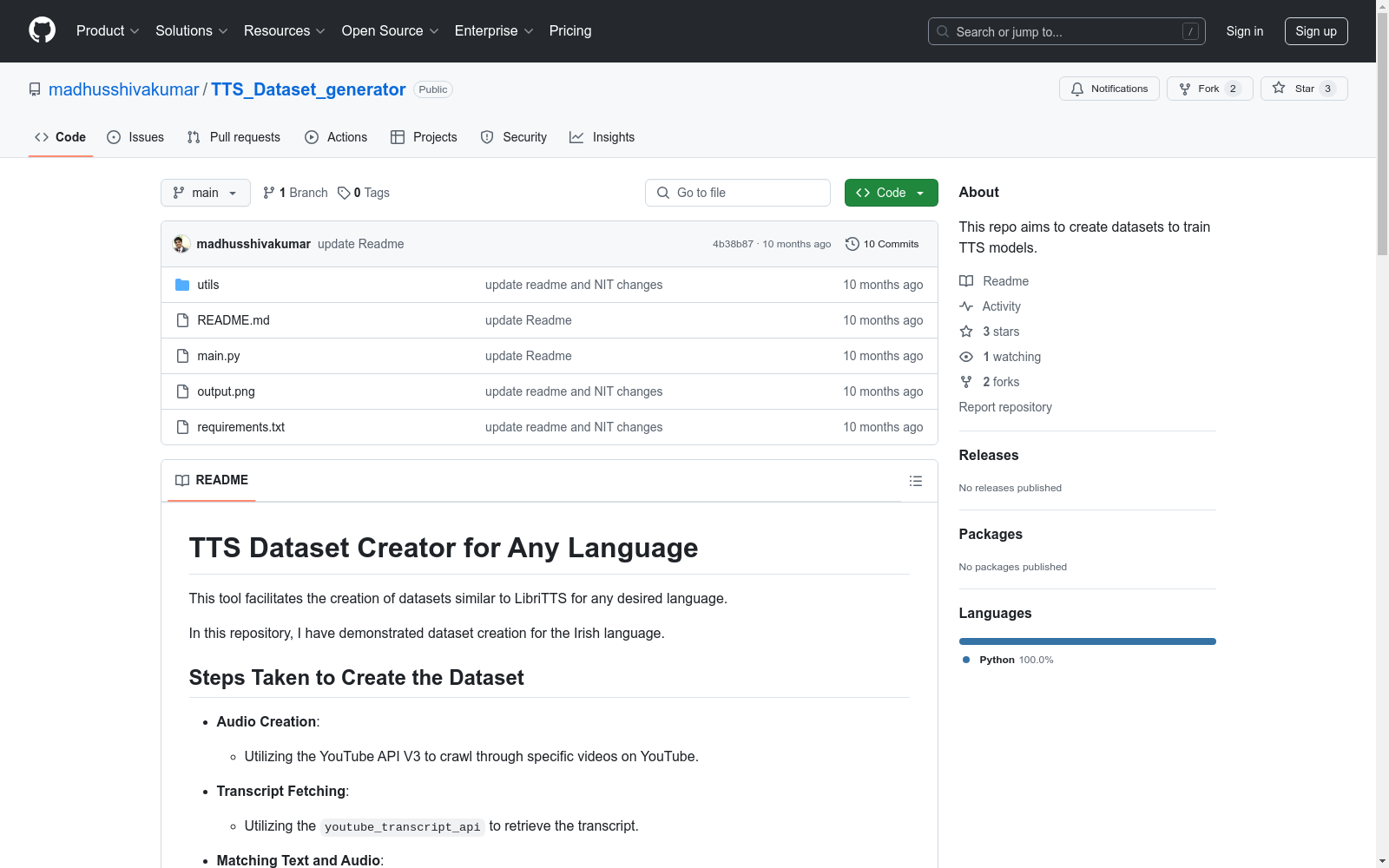Click the README.md file icon
This screenshot has width=1389, height=868.
tap(182, 320)
